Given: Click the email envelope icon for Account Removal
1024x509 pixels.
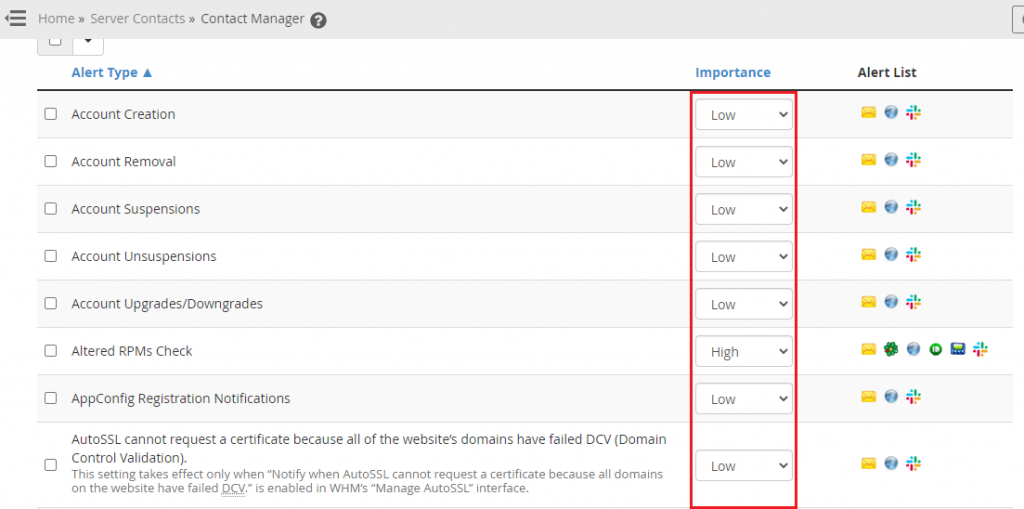Looking at the screenshot, I should 868,159.
